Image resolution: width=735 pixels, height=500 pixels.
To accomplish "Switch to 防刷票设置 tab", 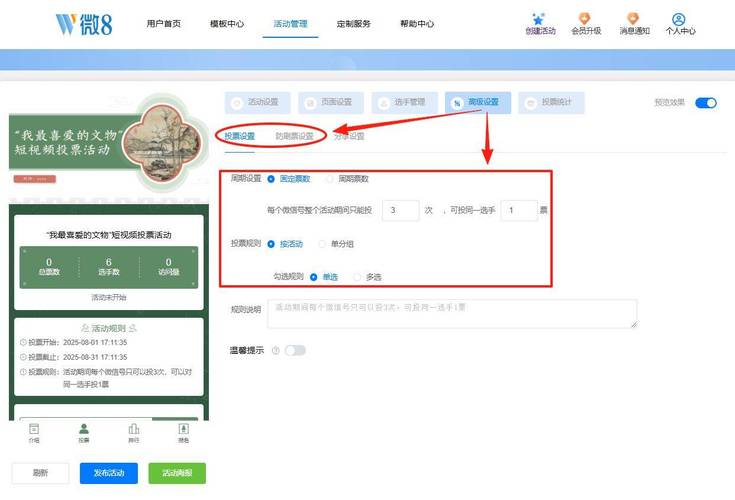I will [294, 136].
